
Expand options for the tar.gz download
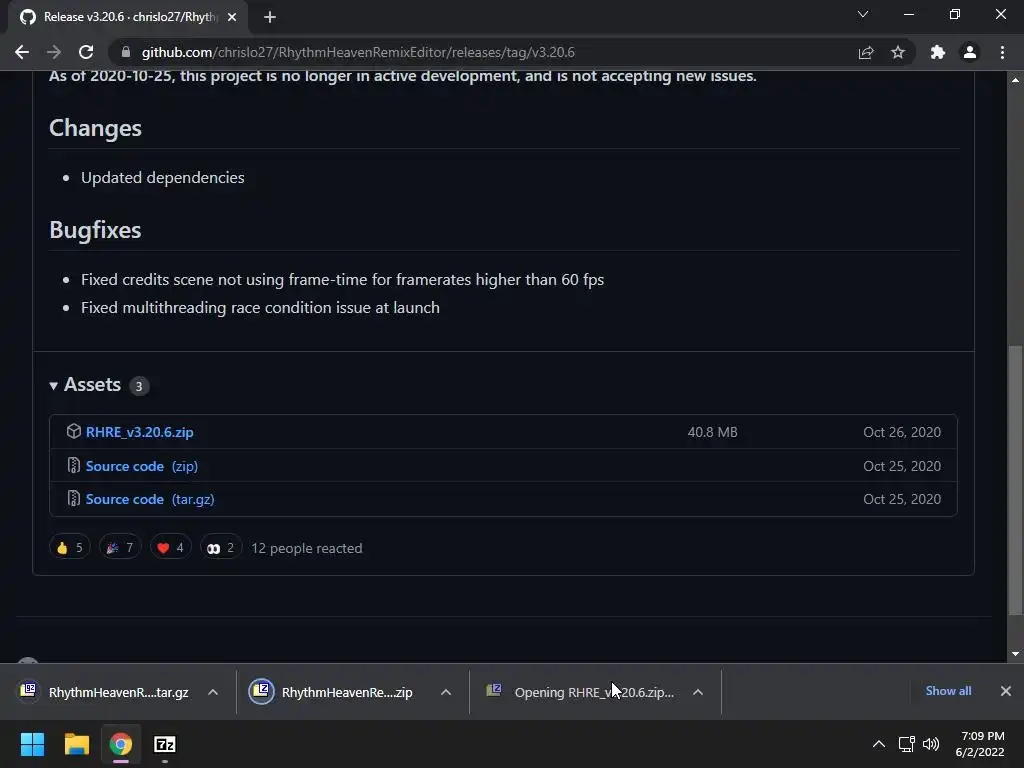213,692
